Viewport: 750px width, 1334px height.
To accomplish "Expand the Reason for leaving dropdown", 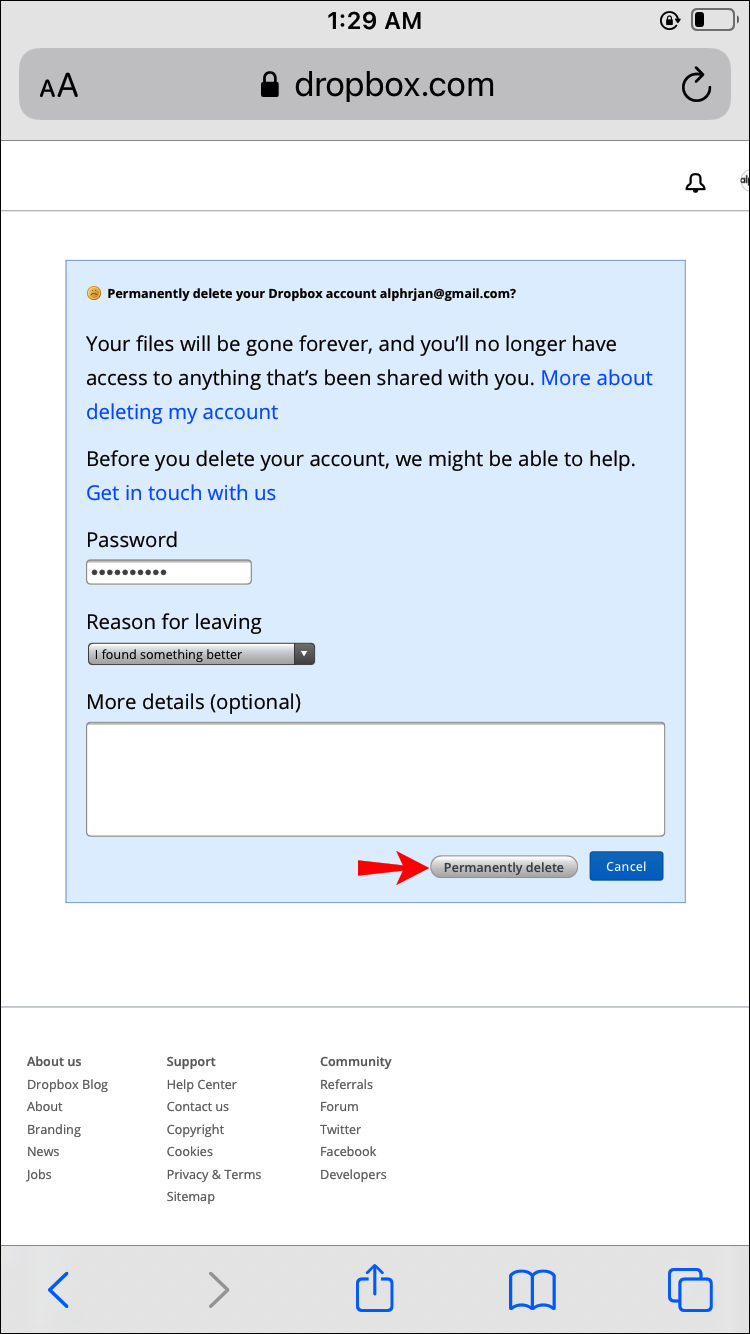I will [x=201, y=655].
